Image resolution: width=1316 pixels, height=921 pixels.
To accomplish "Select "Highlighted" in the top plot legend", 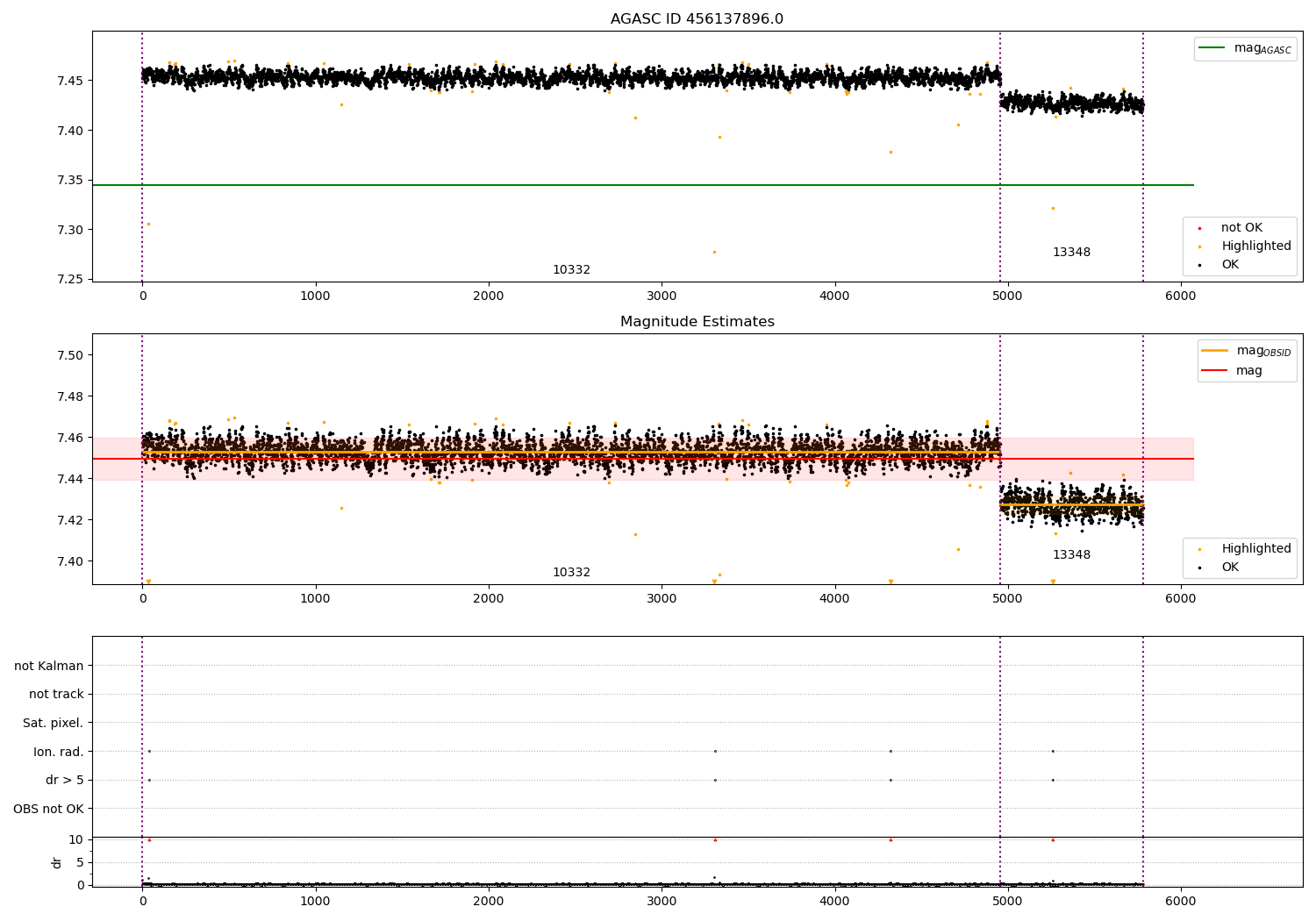I will click(1255, 246).
